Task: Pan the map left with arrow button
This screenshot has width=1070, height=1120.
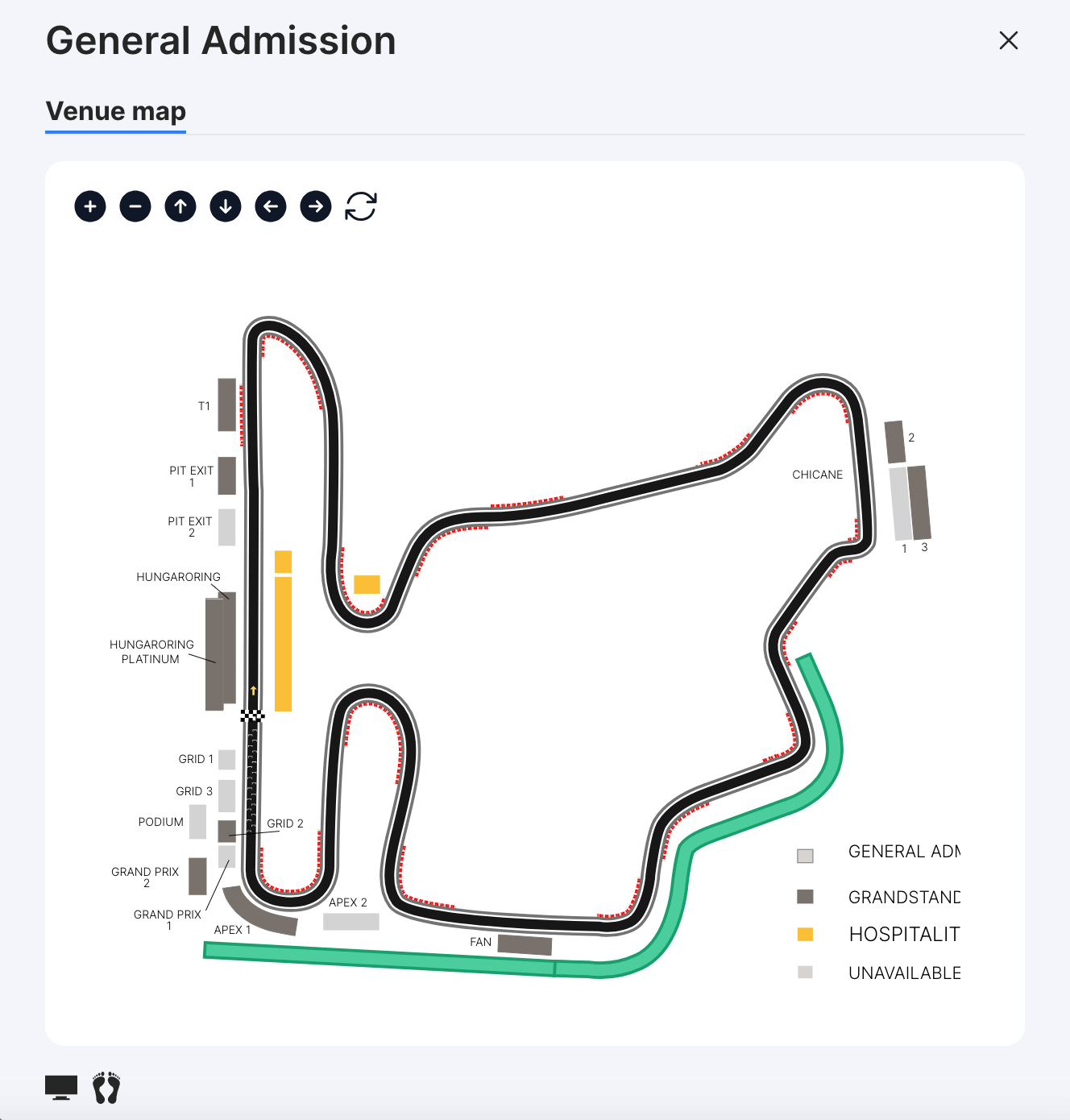Action: tap(271, 207)
